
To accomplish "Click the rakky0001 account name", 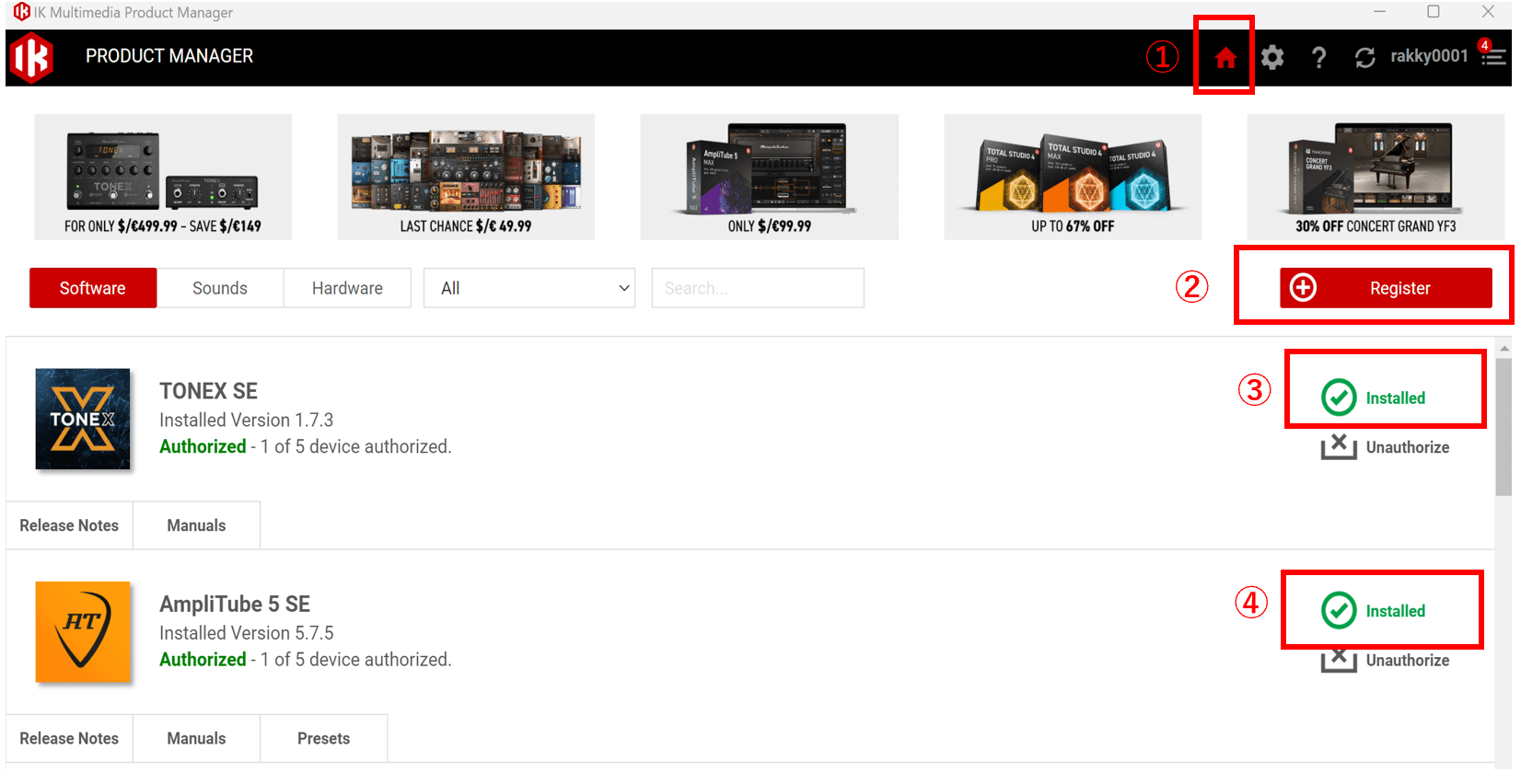I will click(1429, 56).
